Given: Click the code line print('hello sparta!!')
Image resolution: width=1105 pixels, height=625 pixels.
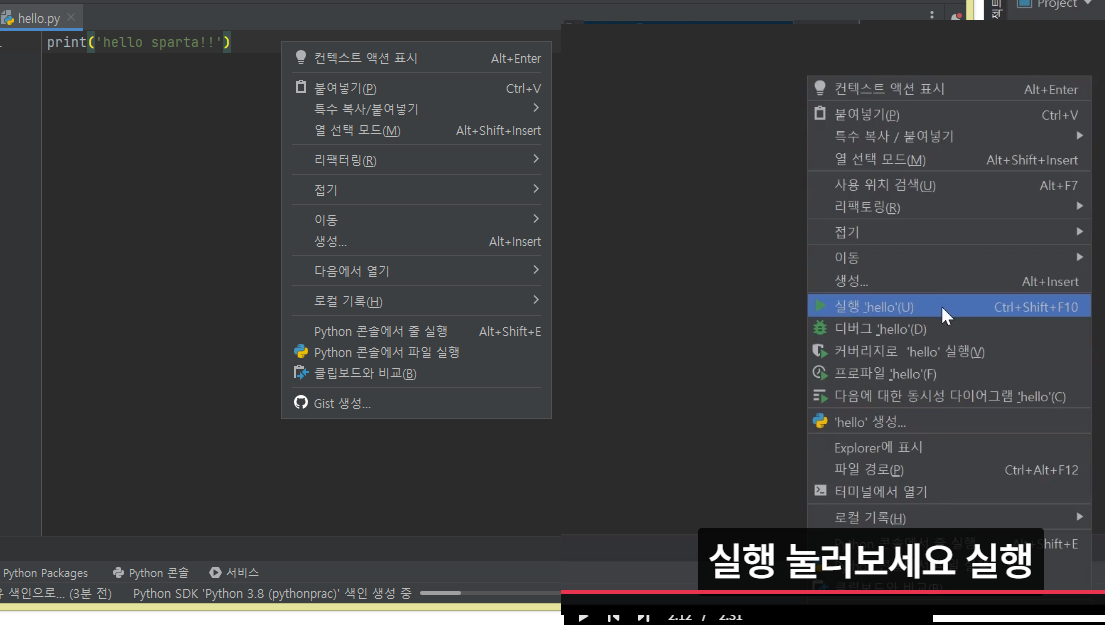Looking at the screenshot, I should coord(139,42).
